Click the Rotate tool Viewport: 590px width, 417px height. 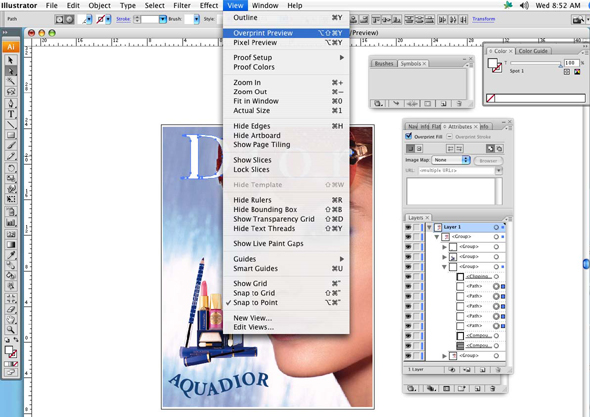(11, 168)
